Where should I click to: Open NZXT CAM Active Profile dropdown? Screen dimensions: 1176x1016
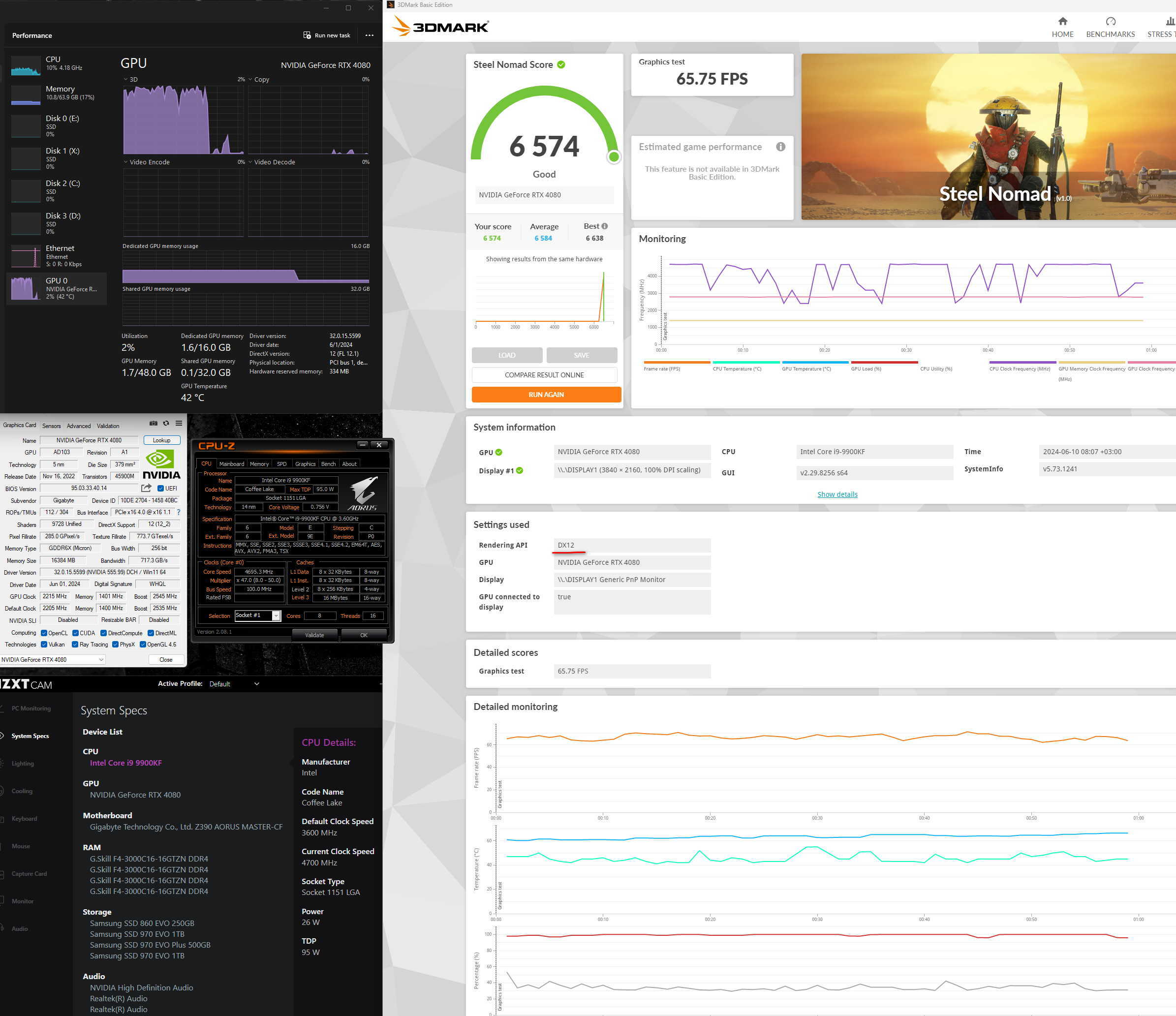pyautogui.click(x=234, y=684)
